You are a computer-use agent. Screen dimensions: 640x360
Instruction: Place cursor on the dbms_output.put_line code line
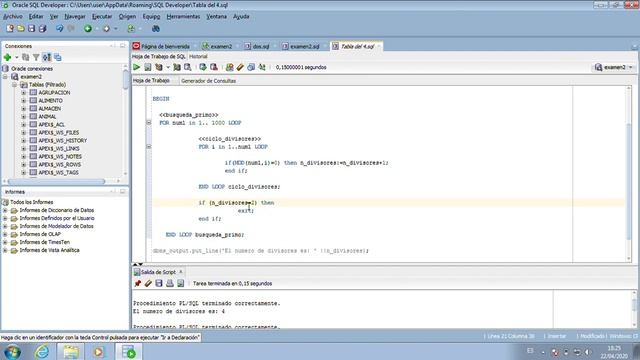pos(260,251)
